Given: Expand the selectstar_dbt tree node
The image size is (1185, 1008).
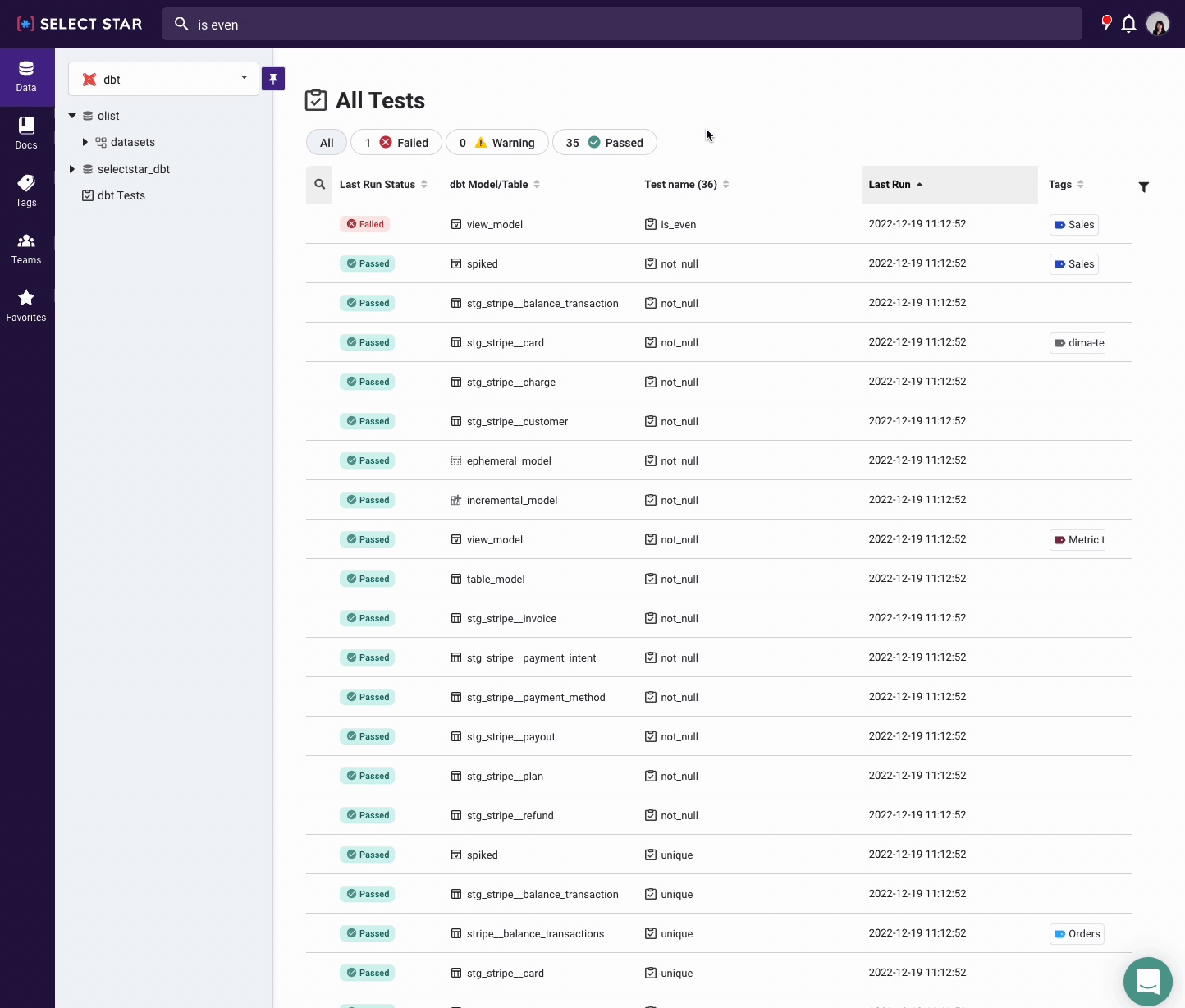Looking at the screenshot, I should (72, 169).
